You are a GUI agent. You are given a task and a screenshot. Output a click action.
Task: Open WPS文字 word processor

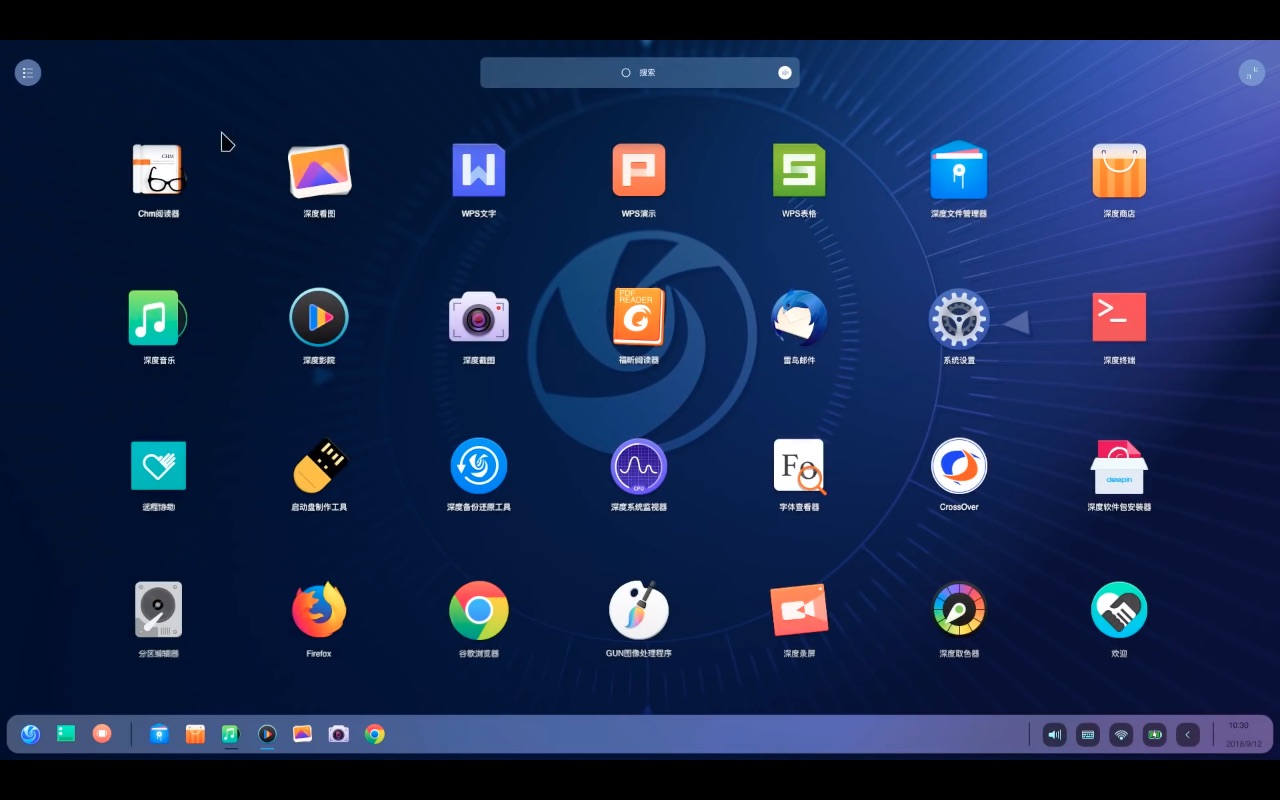point(479,170)
